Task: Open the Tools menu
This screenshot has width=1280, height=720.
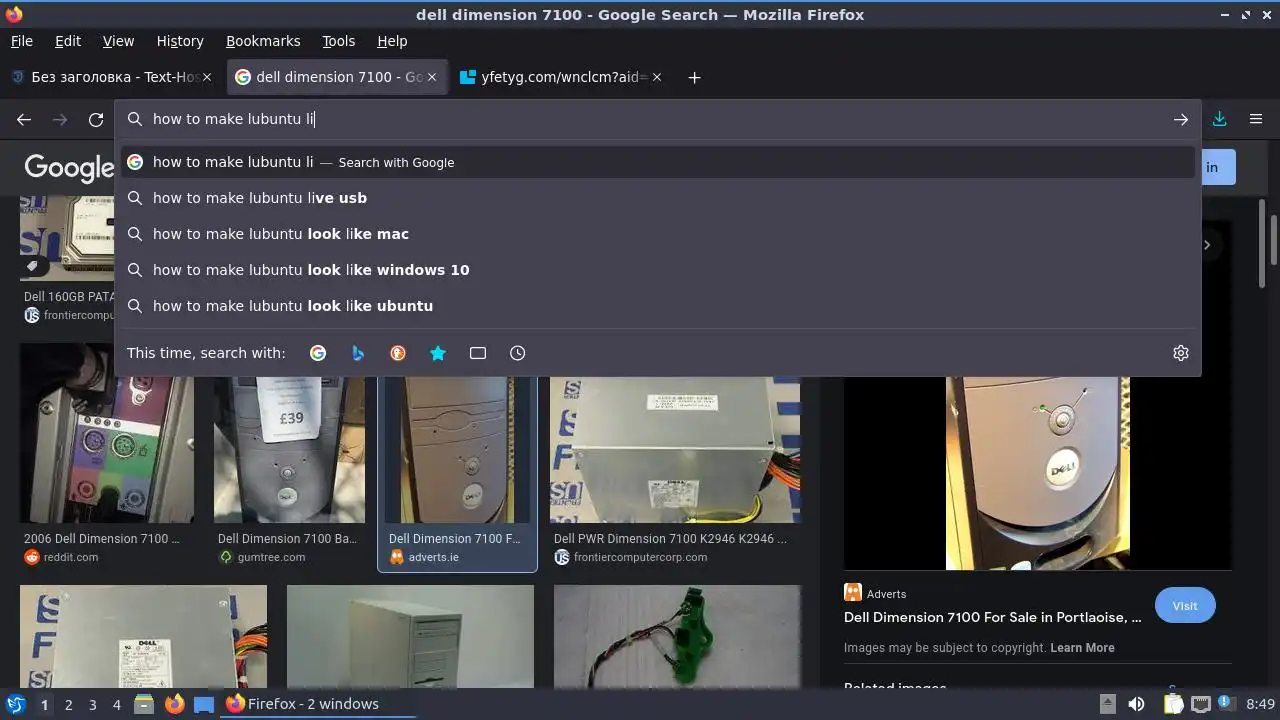Action: 339,41
